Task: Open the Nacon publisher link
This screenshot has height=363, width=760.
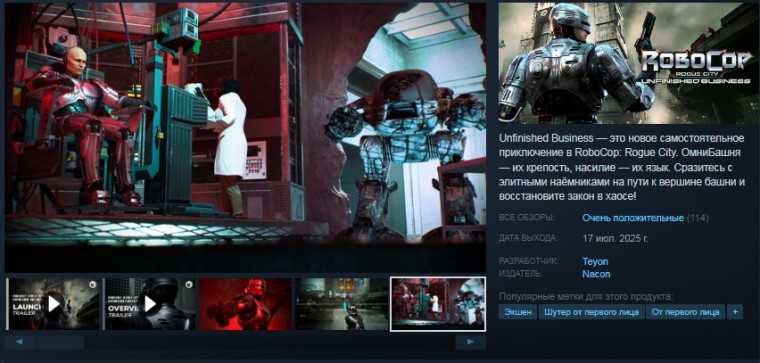Action: pyautogui.click(x=596, y=274)
